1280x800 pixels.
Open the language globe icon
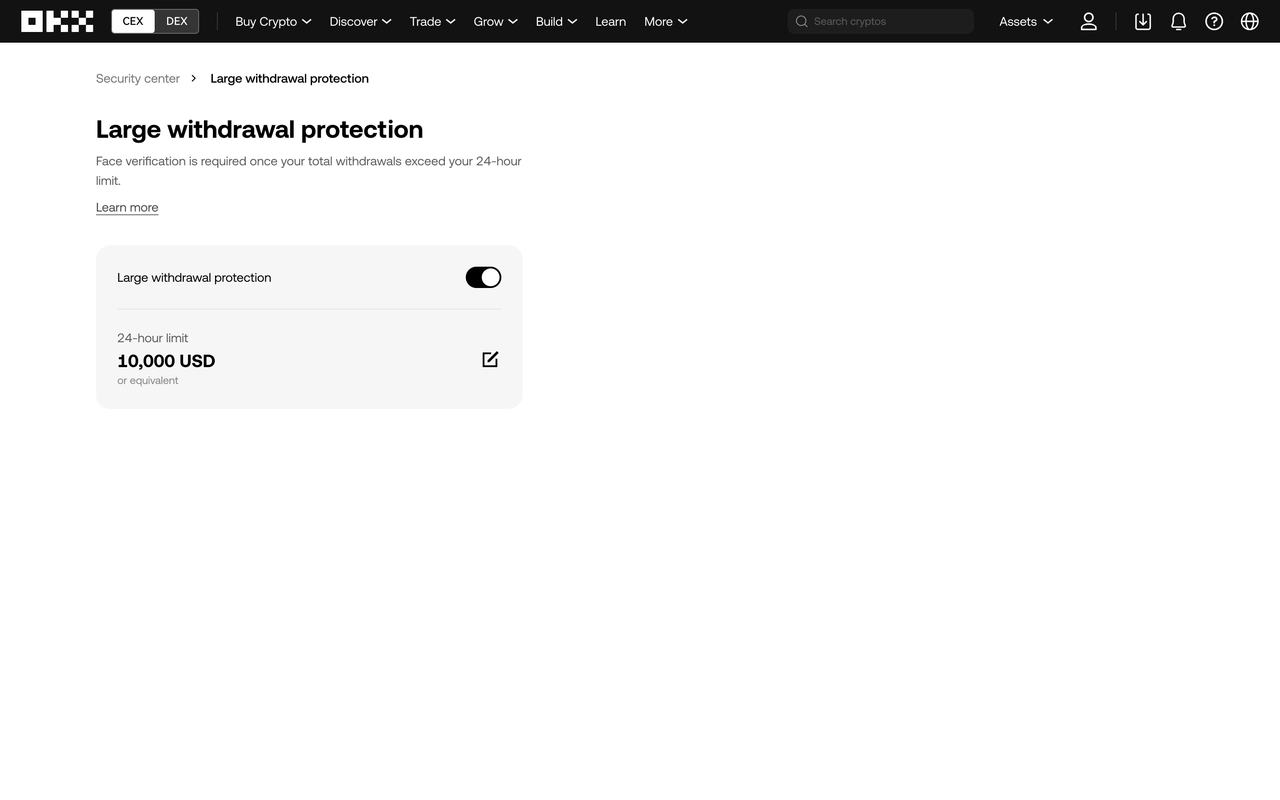(1250, 21)
